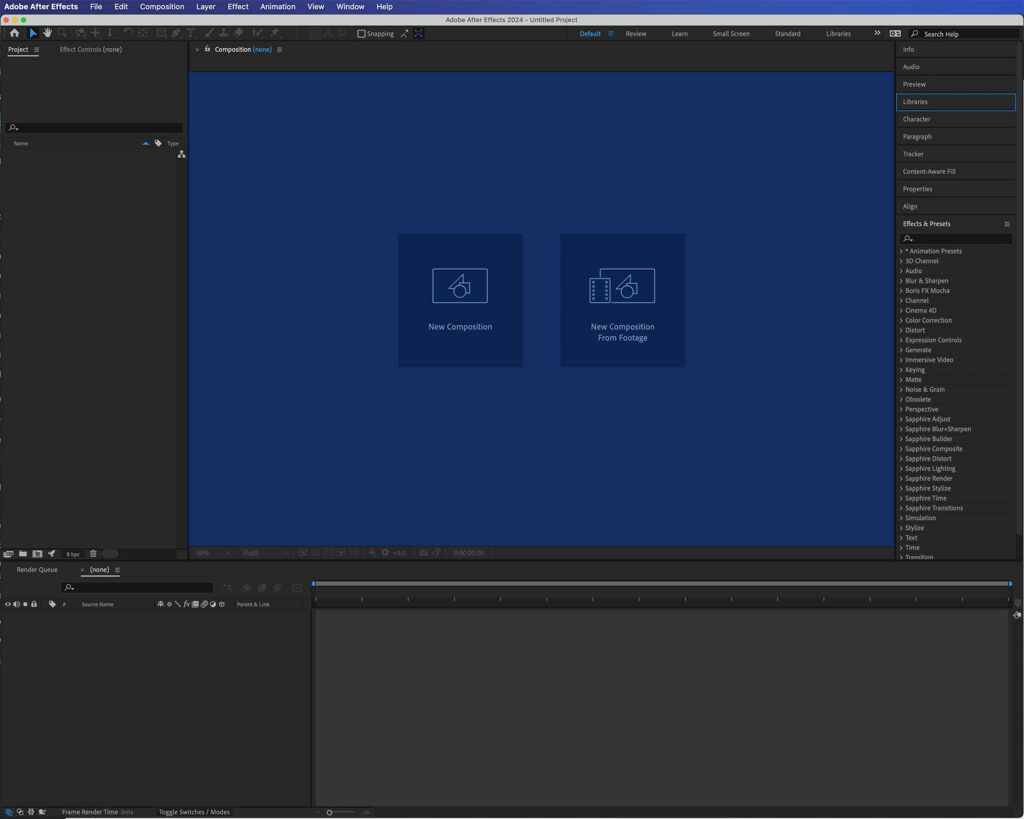Open the project flowchart view icon
1024x819 pixels.
point(181,154)
